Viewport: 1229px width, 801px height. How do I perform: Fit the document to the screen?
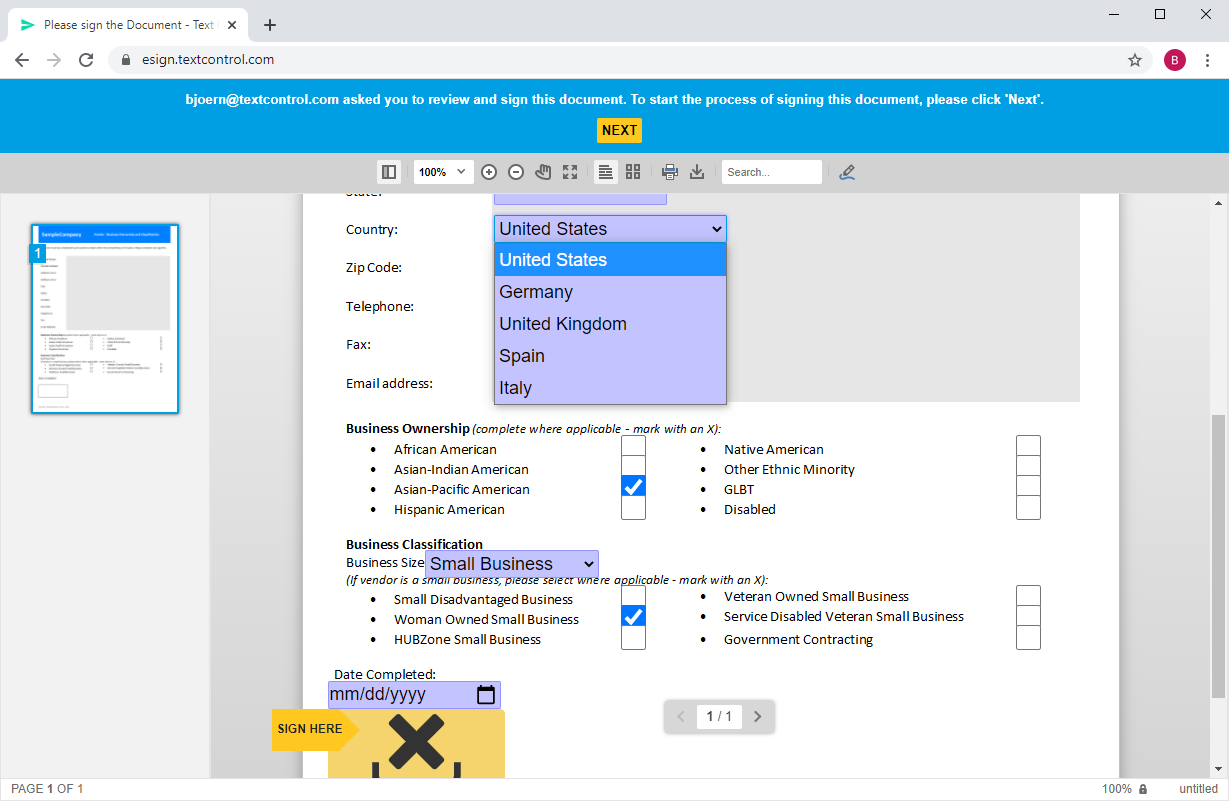pos(570,171)
